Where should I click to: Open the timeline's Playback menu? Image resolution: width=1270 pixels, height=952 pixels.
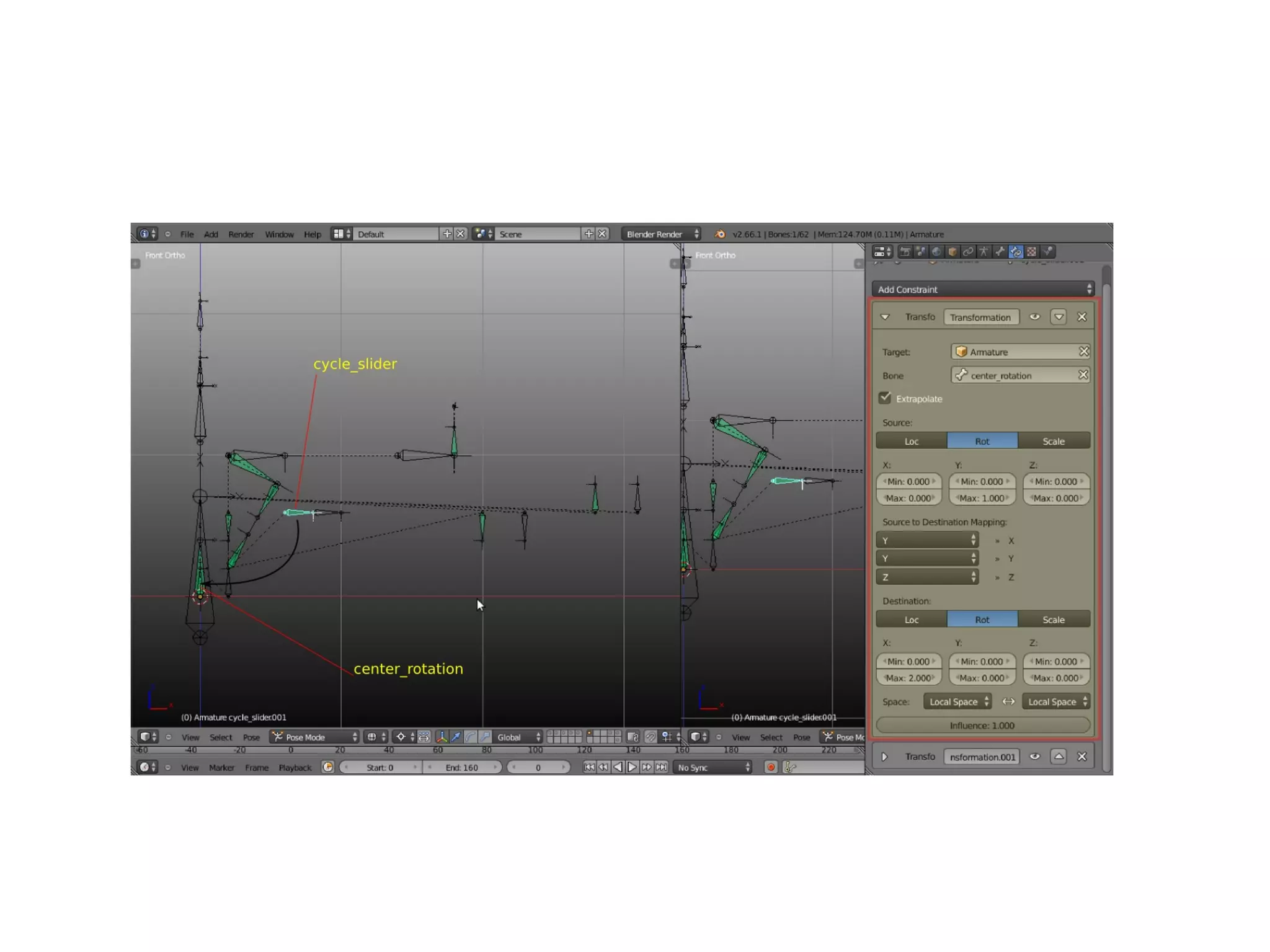point(295,767)
